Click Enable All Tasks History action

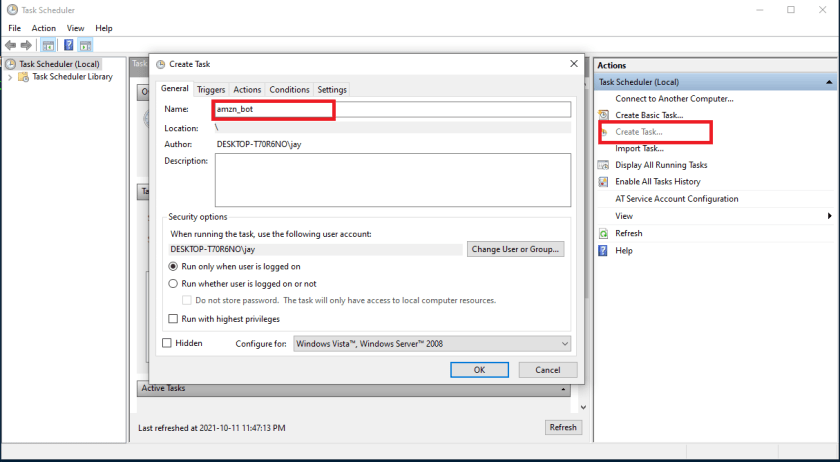[658, 182]
